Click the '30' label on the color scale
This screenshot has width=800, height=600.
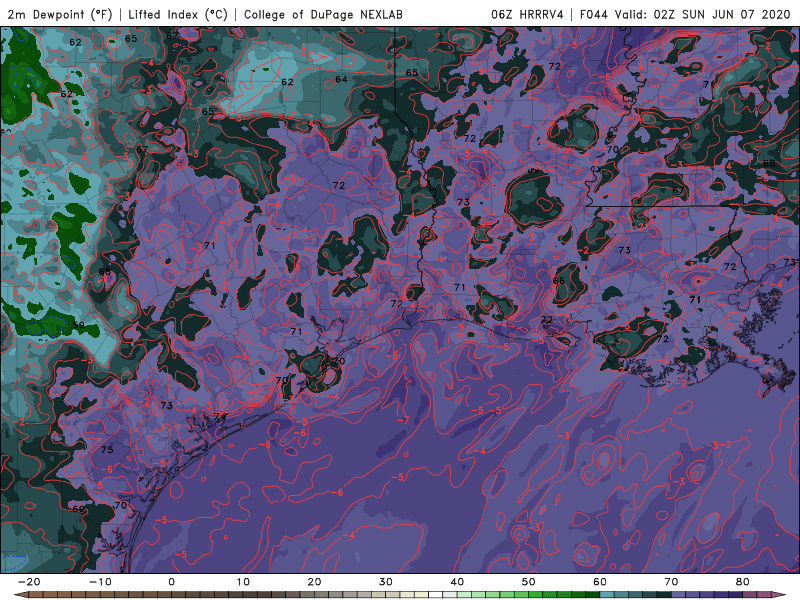(386, 582)
